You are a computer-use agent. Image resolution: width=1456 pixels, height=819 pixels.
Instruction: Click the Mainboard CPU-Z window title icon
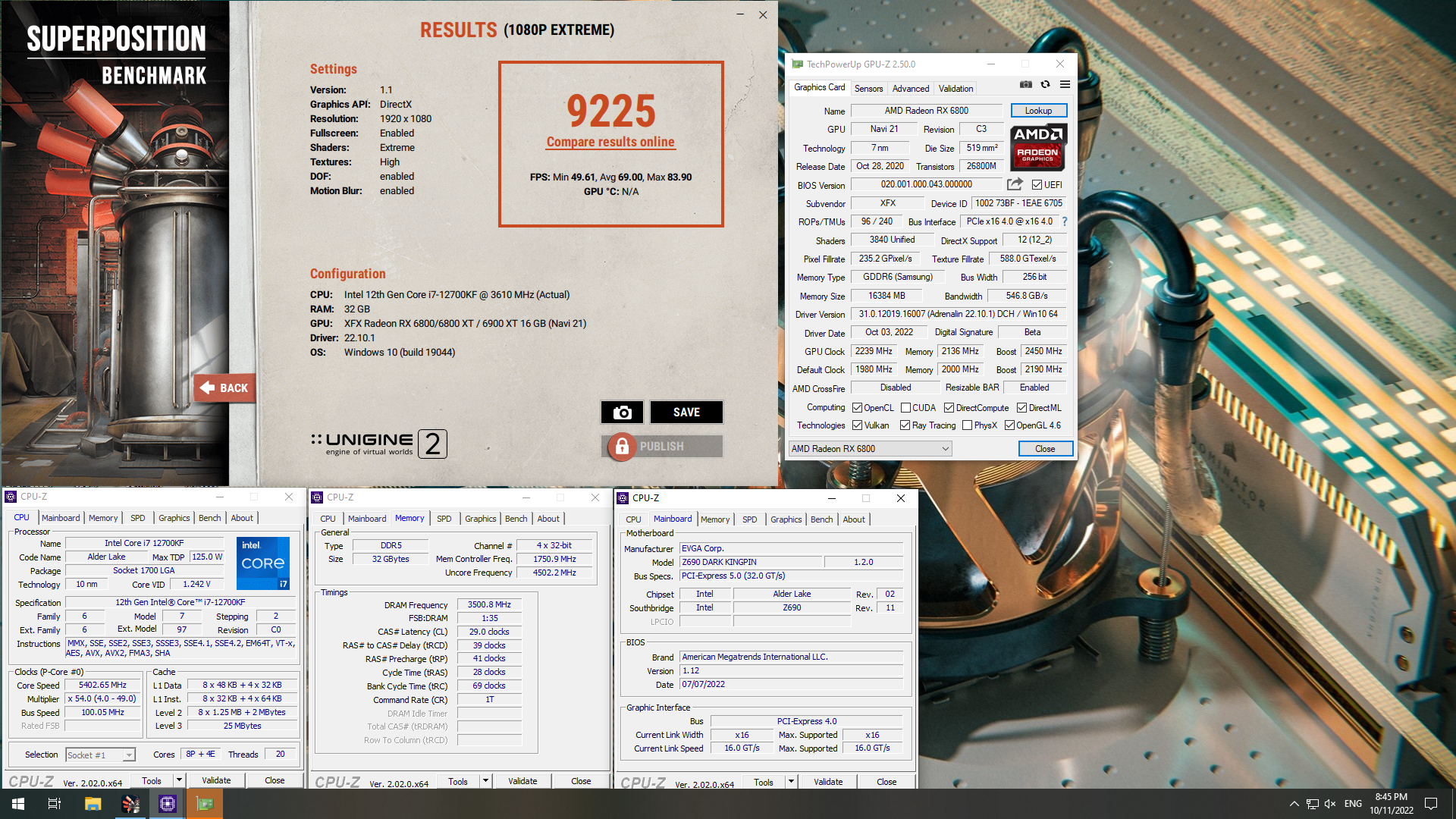coord(623,498)
